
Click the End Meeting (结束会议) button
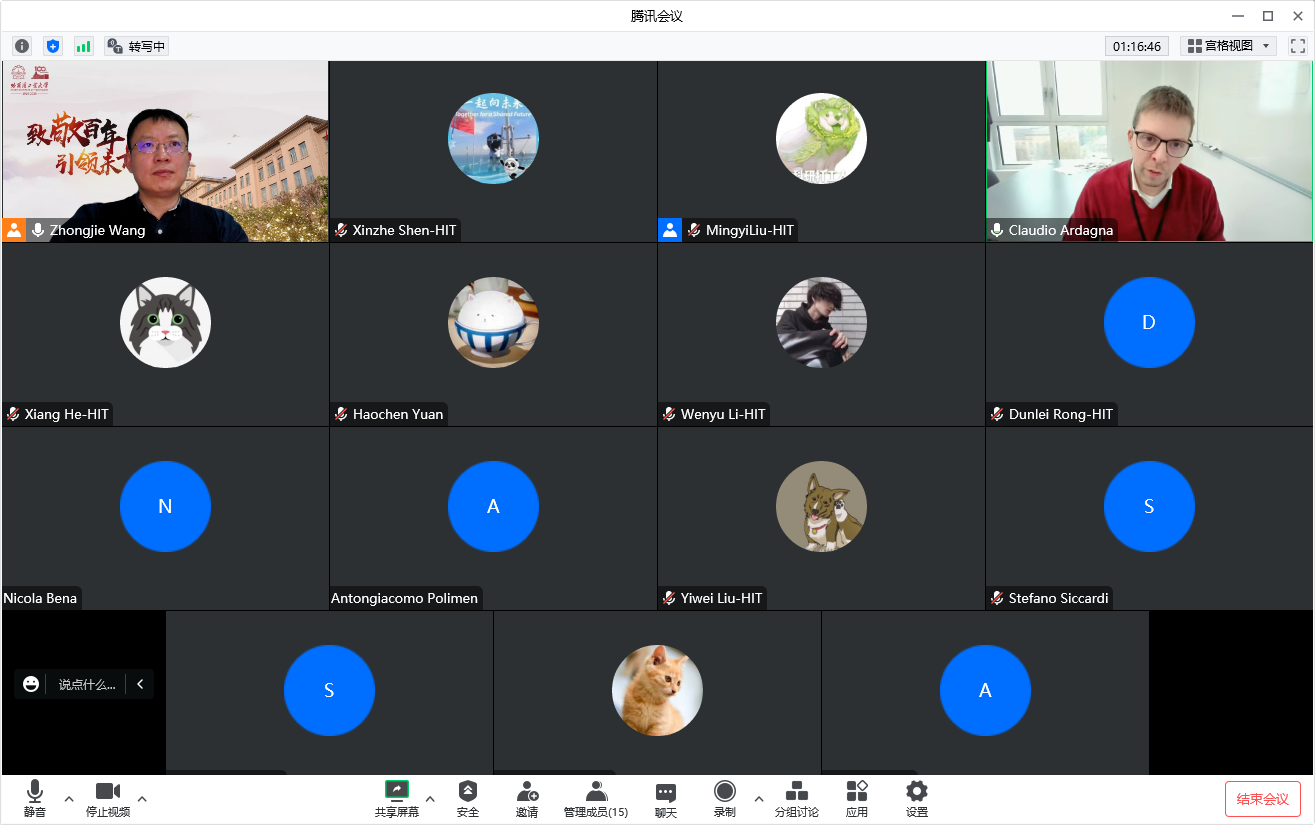click(1262, 799)
